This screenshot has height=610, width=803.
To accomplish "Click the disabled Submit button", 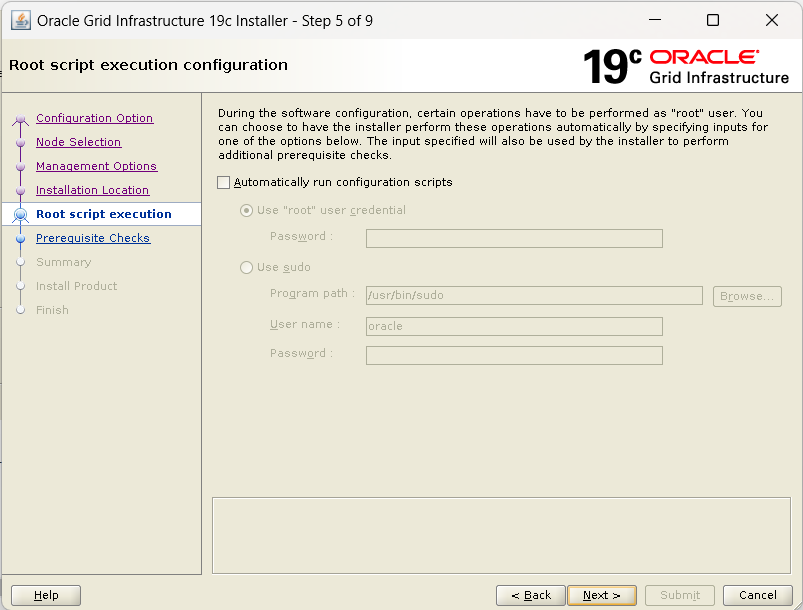I will [x=680, y=595].
